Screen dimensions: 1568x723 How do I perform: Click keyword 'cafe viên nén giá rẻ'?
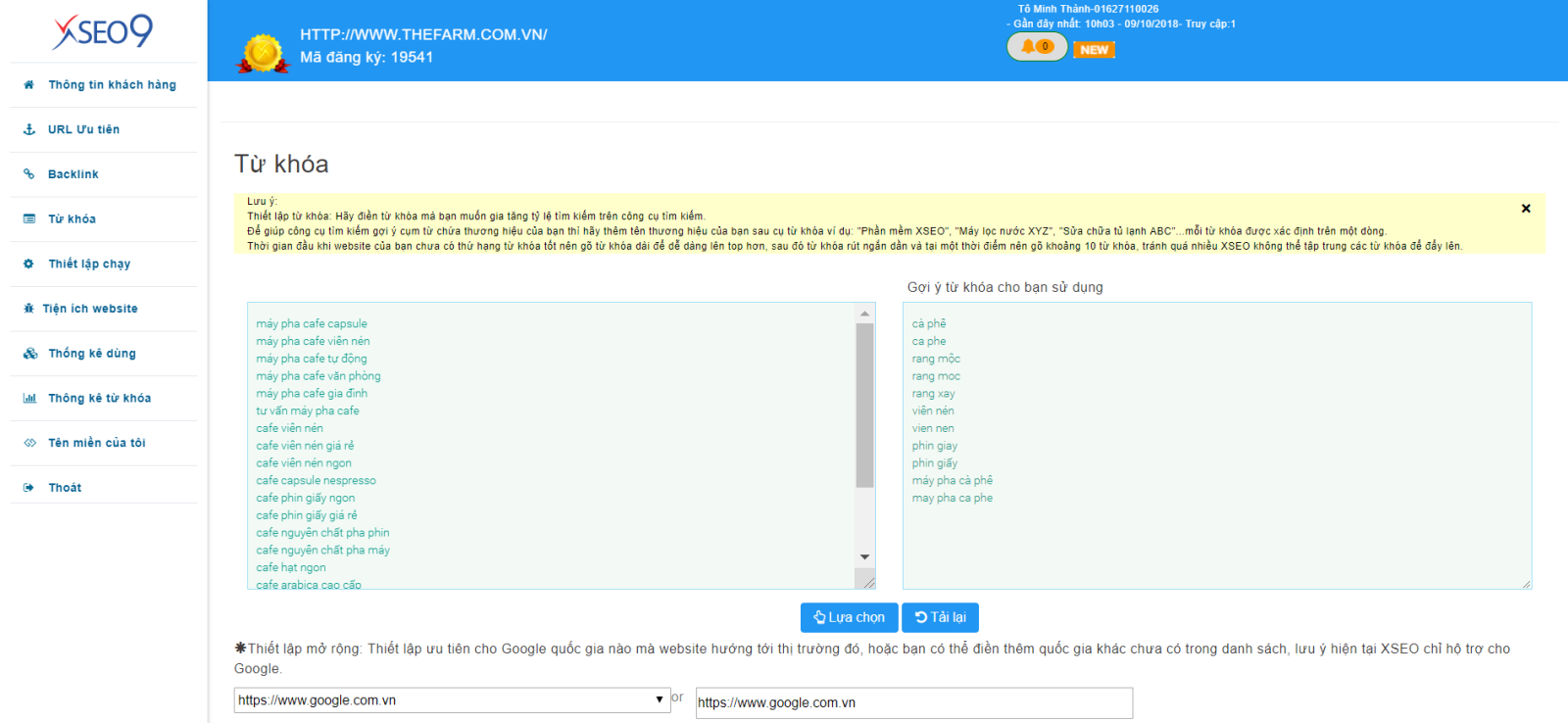point(305,446)
